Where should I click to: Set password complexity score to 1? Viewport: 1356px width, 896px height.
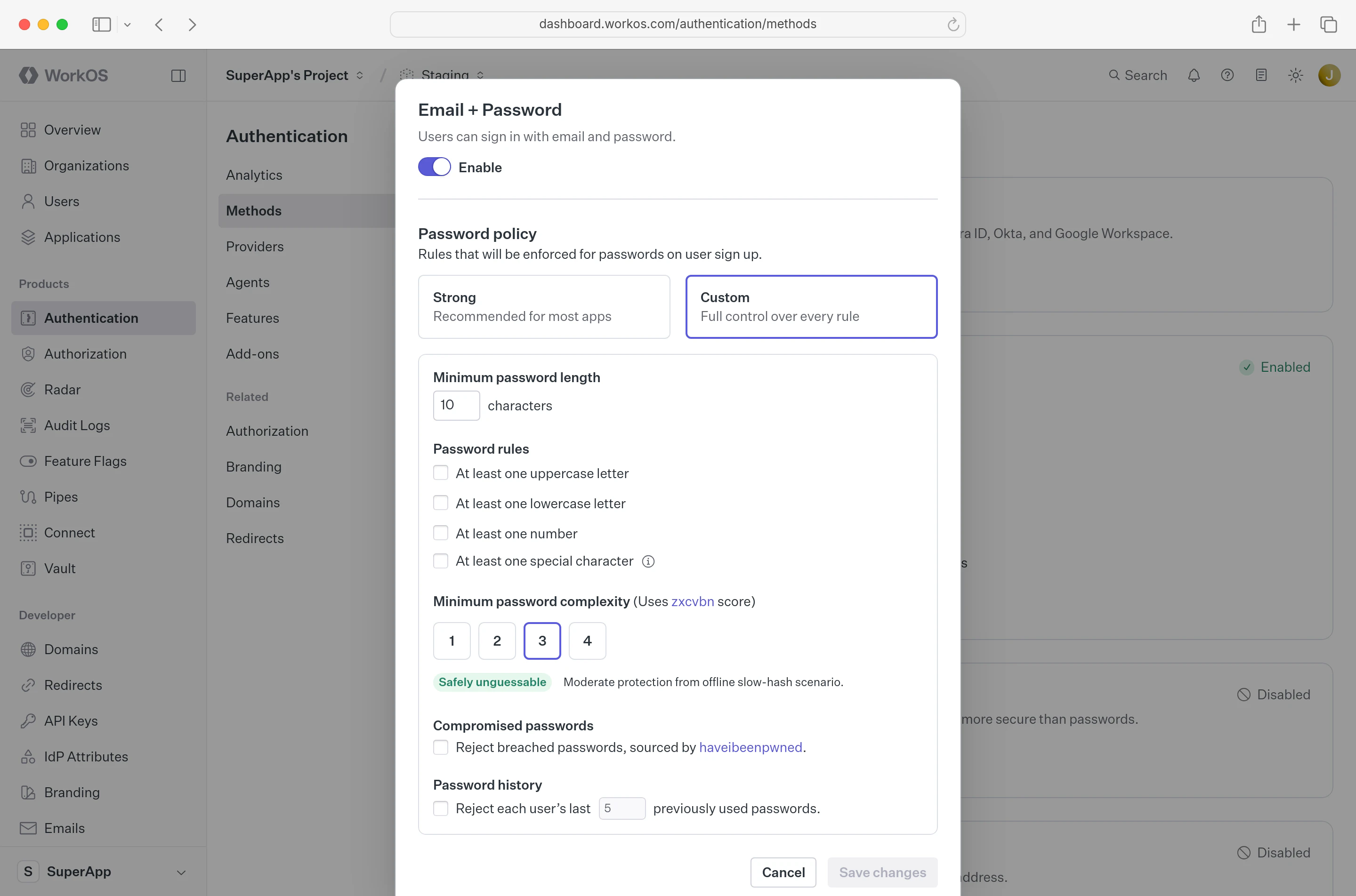(452, 641)
